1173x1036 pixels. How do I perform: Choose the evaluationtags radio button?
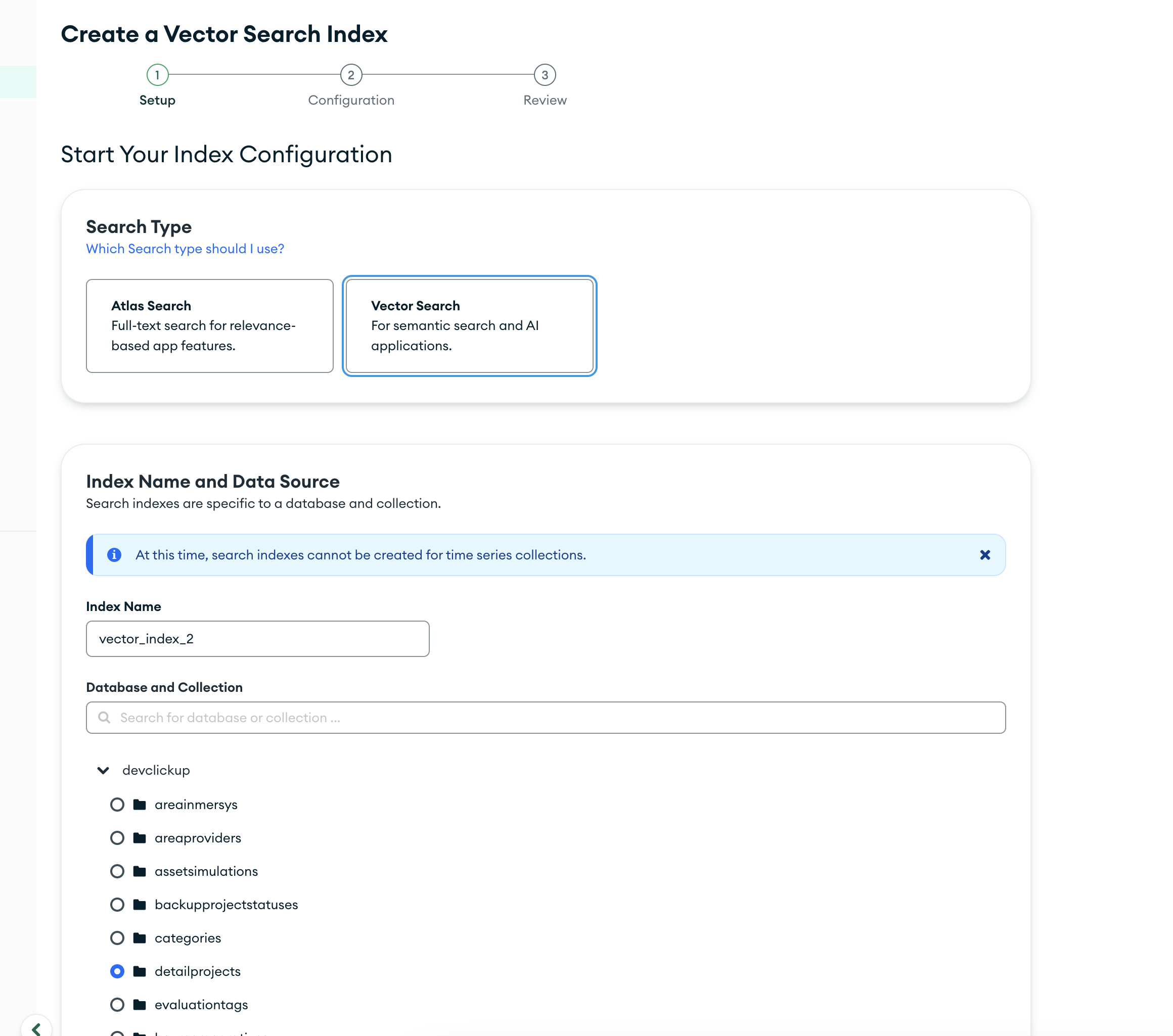tap(117, 1005)
